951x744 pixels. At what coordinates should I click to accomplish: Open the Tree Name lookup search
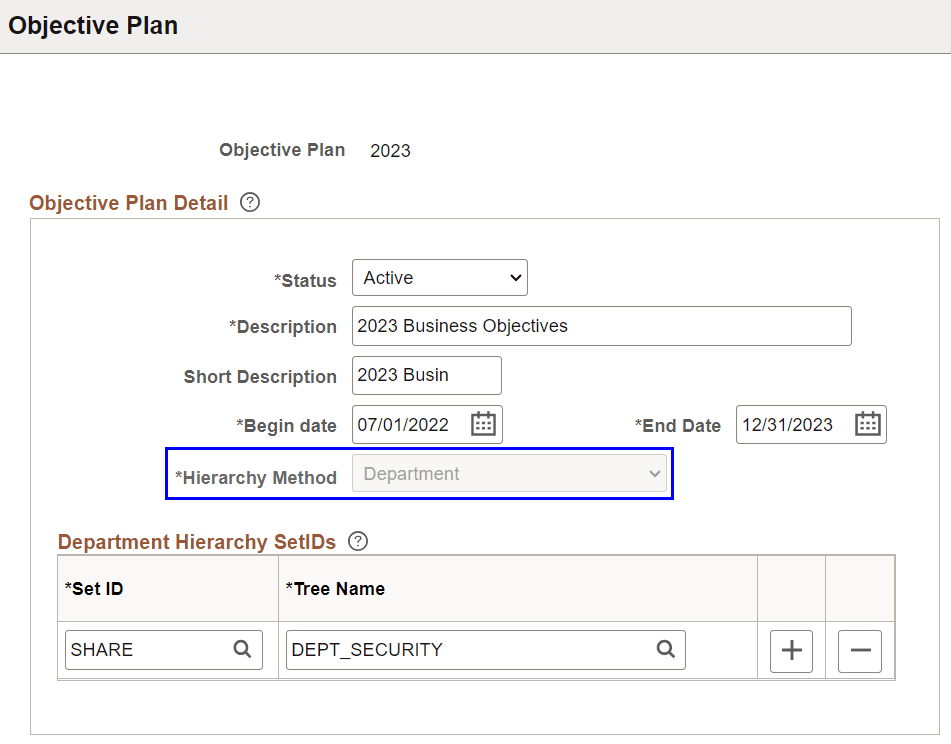(x=666, y=650)
